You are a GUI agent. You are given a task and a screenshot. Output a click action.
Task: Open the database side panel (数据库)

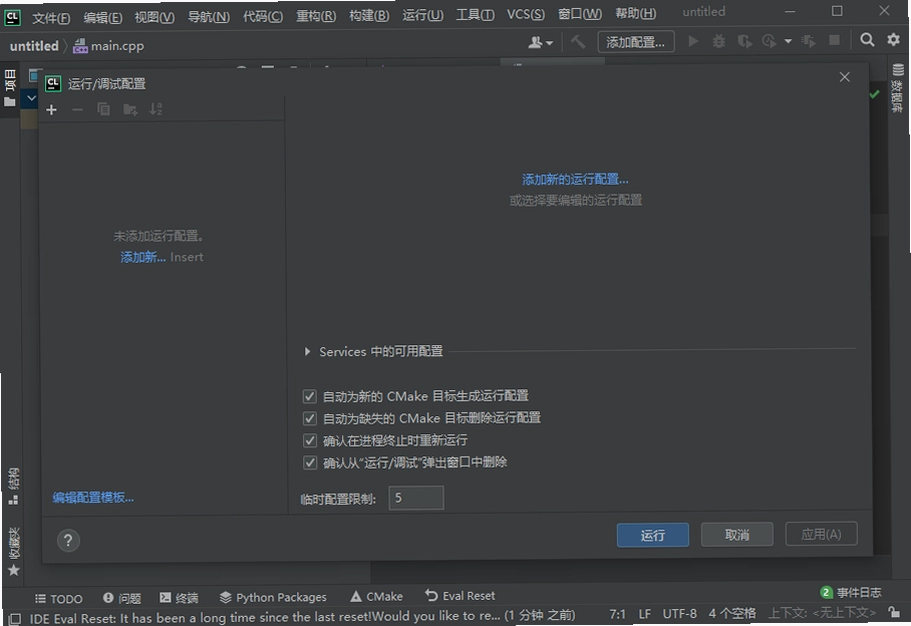click(x=898, y=88)
